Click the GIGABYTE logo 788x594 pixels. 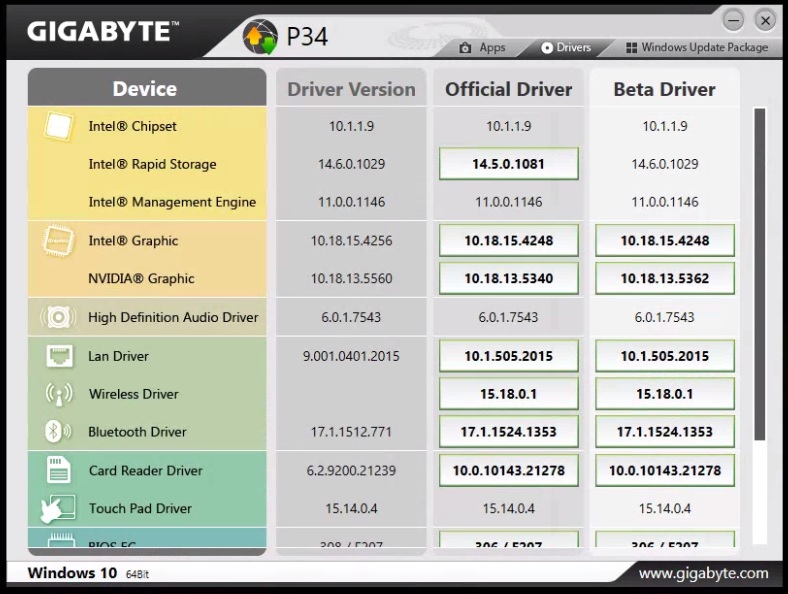(103, 31)
